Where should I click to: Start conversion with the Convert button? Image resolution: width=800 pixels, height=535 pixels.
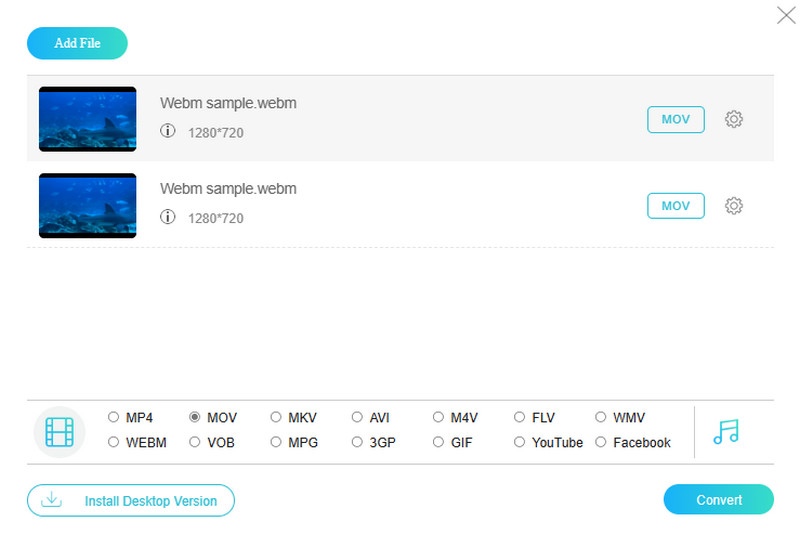[718, 500]
